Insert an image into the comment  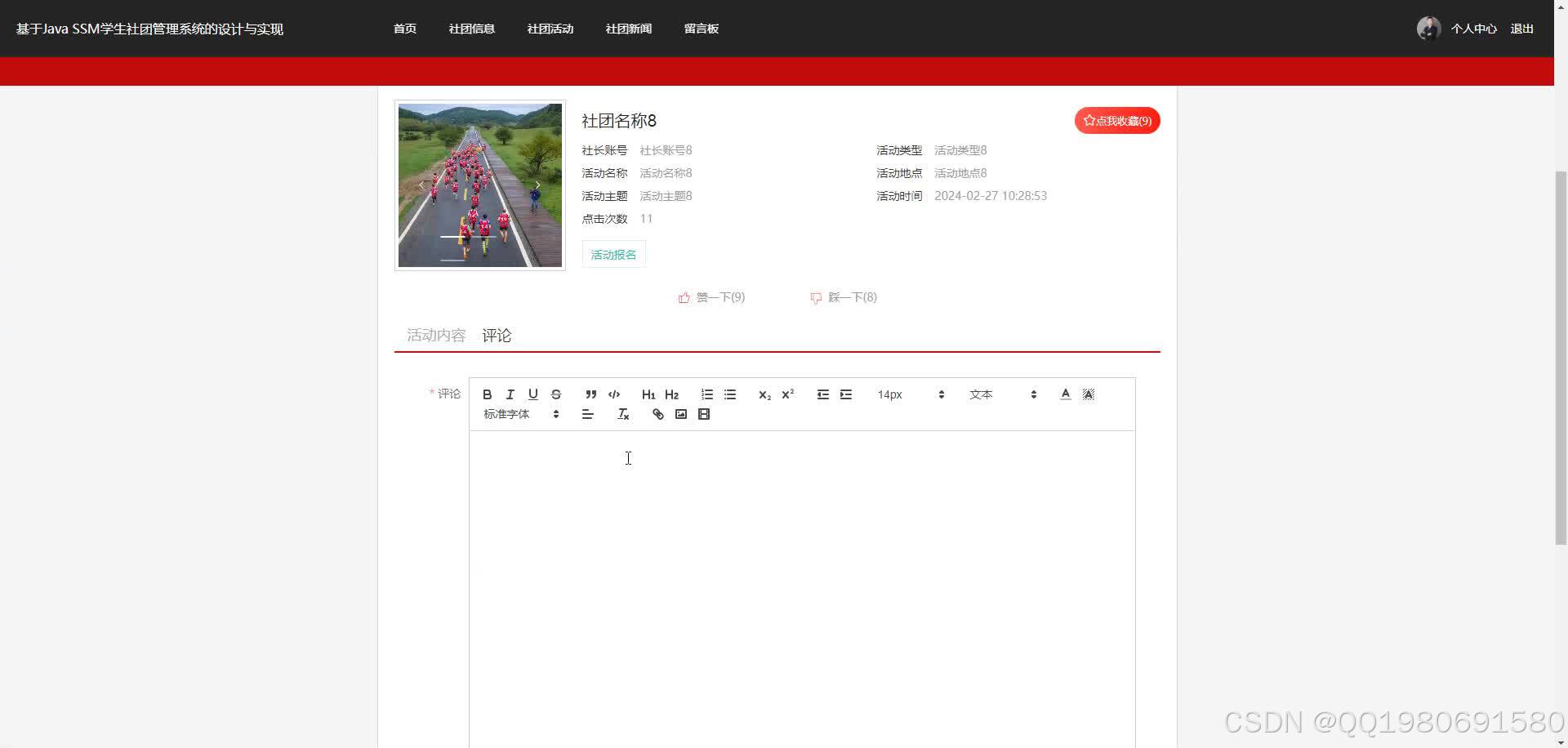[x=680, y=414]
